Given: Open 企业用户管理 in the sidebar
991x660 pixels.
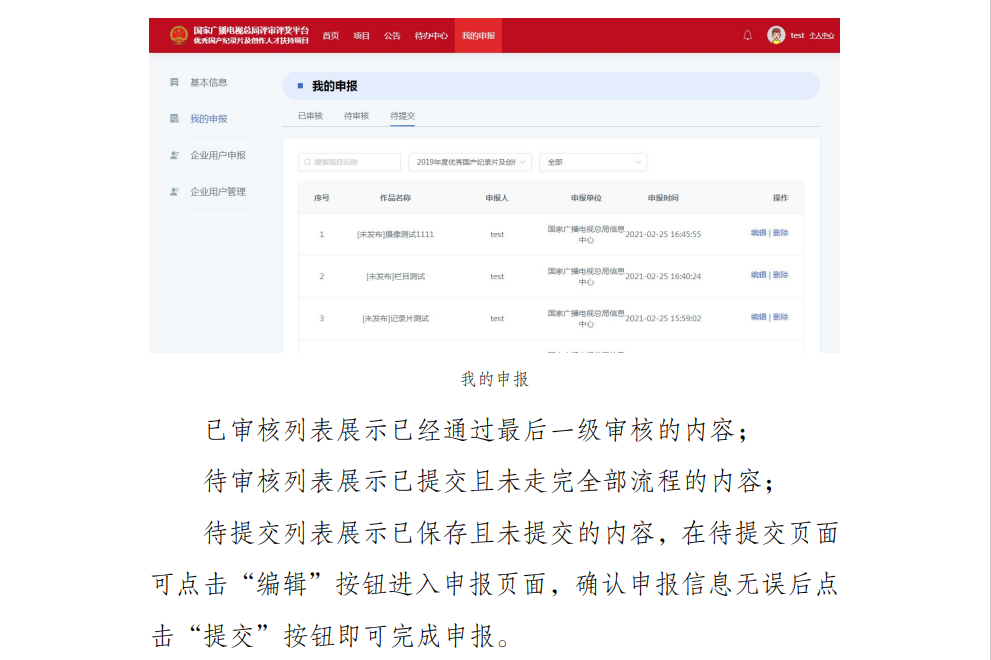Looking at the screenshot, I should (x=217, y=191).
